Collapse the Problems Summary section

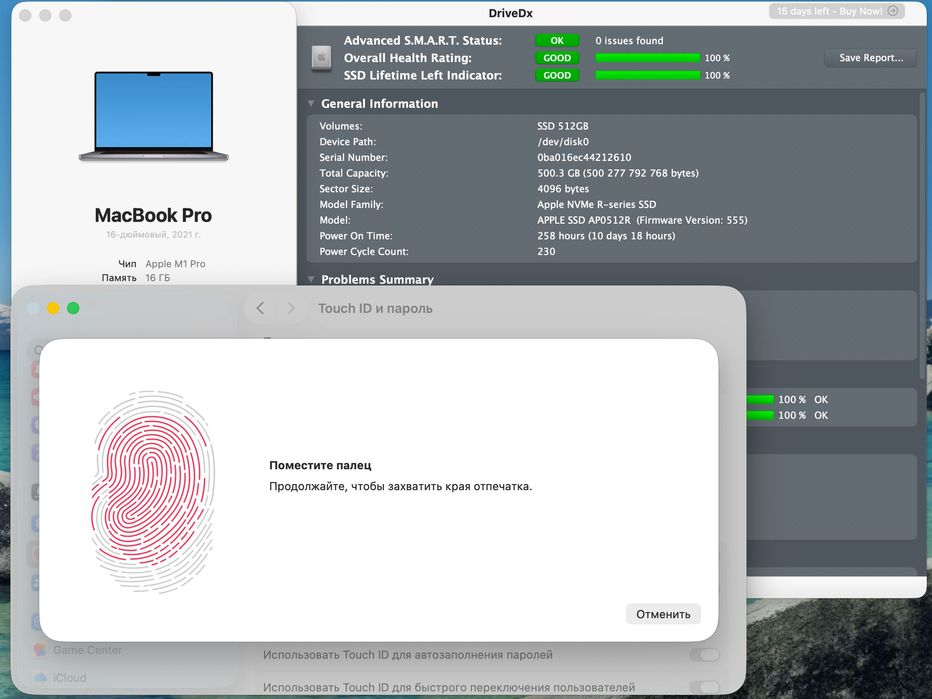311,279
